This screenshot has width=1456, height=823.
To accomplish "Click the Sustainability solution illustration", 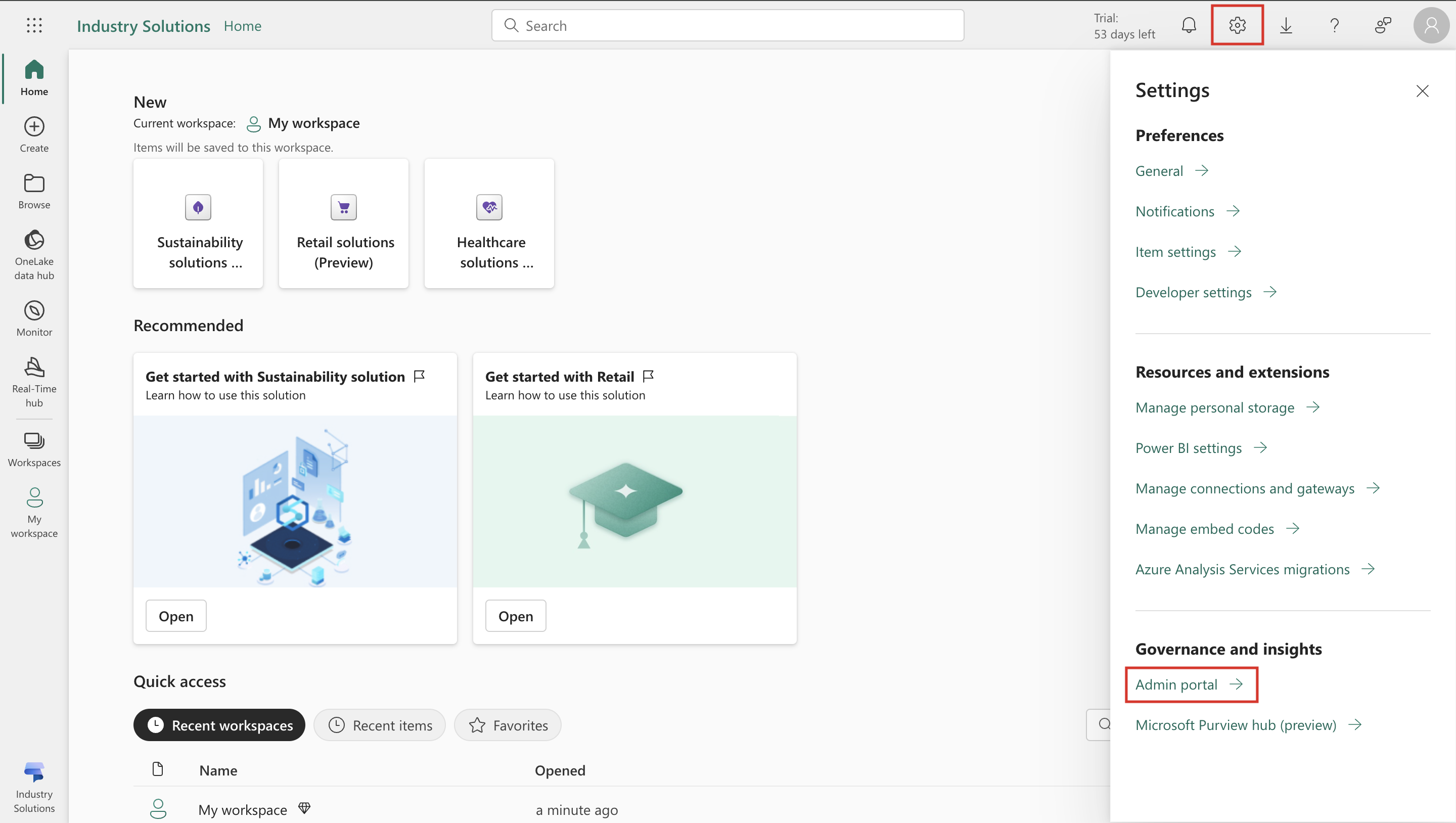I will (294, 502).
